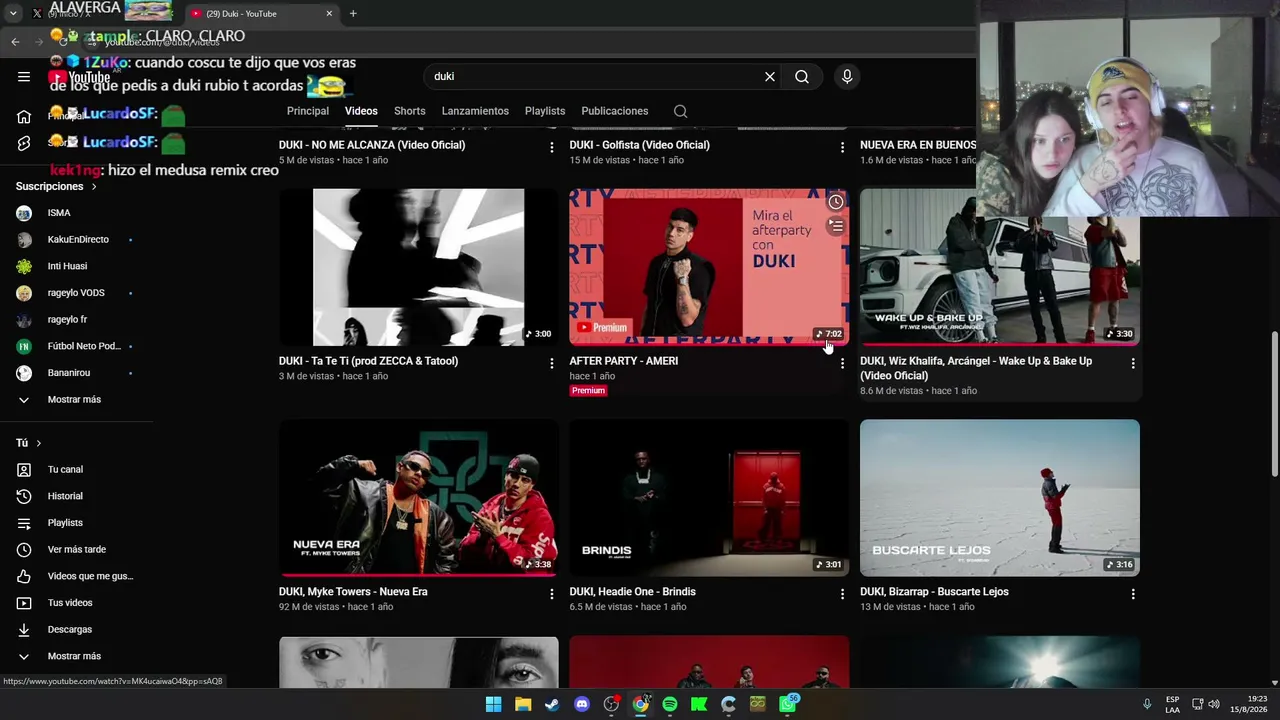The width and height of the screenshot is (1280, 720).
Task: Open the Lanzamientos channel tab
Action: click(475, 111)
